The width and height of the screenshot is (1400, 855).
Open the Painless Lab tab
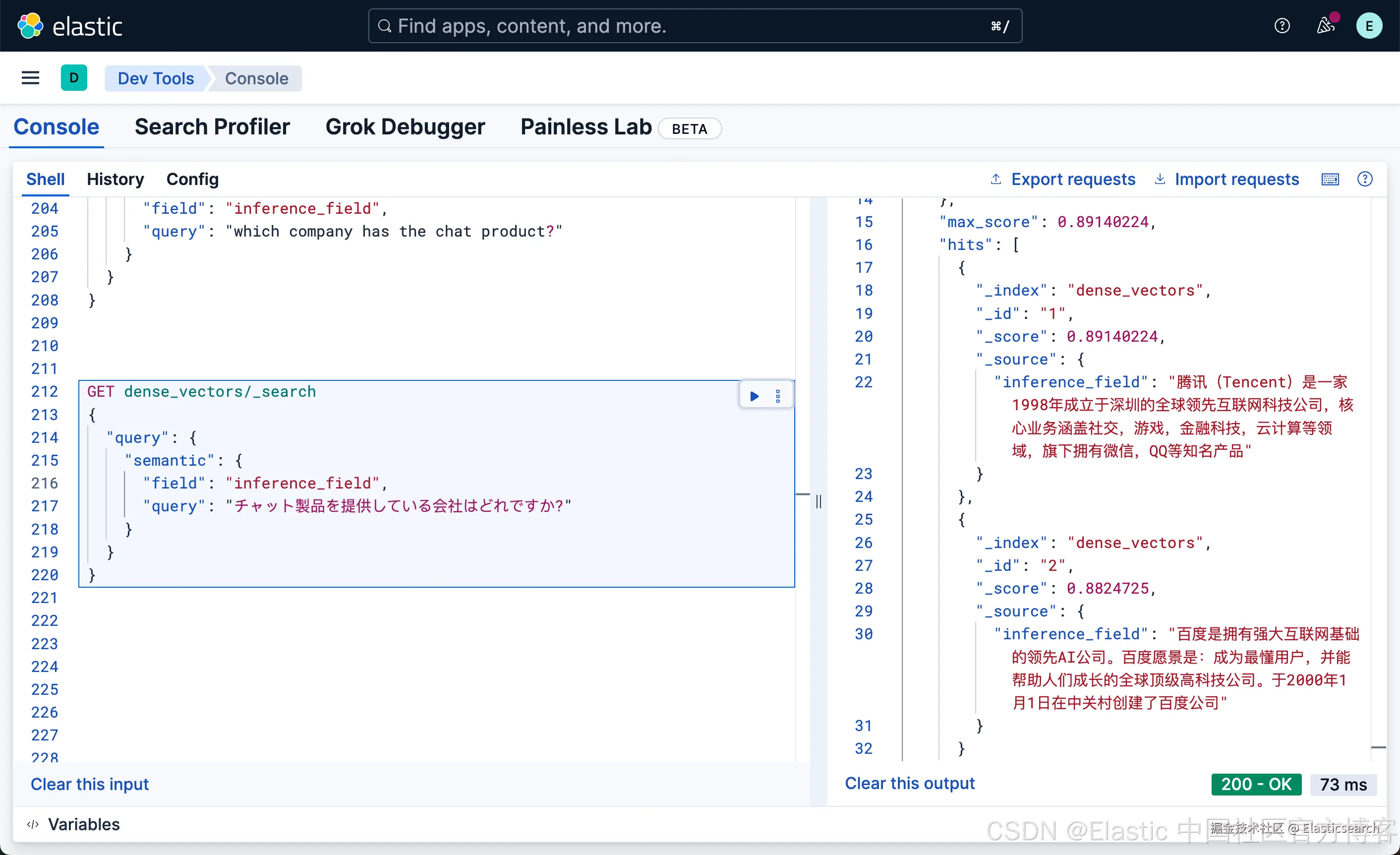(x=586, y=127)
